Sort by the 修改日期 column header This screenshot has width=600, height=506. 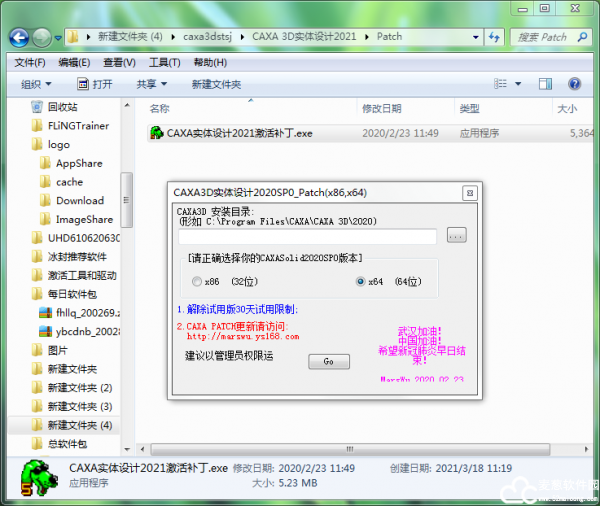point(382,109)
